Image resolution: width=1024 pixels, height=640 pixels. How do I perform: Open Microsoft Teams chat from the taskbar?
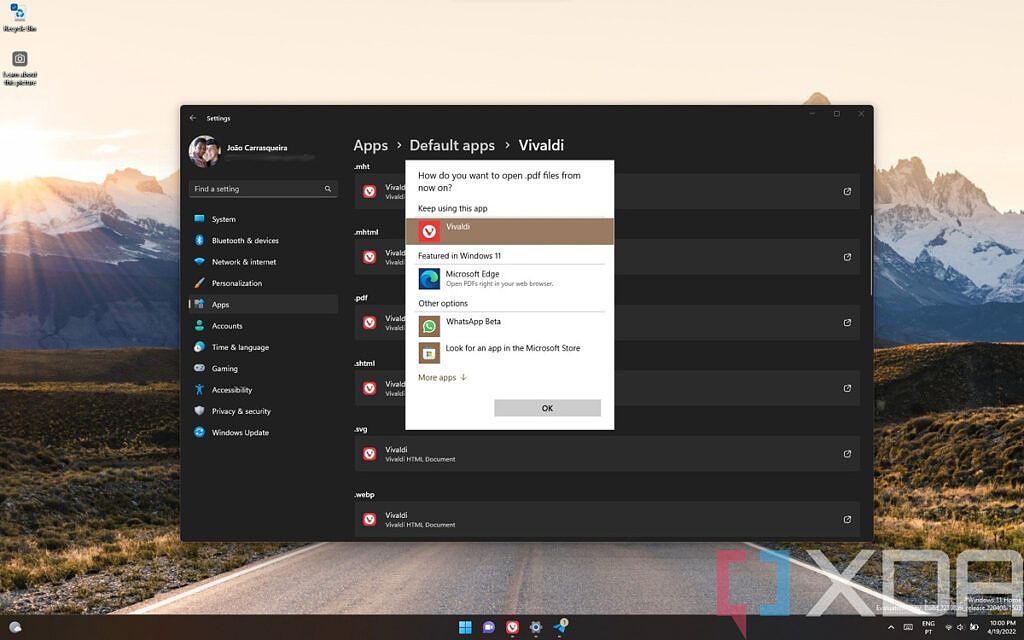pos(488,627)
